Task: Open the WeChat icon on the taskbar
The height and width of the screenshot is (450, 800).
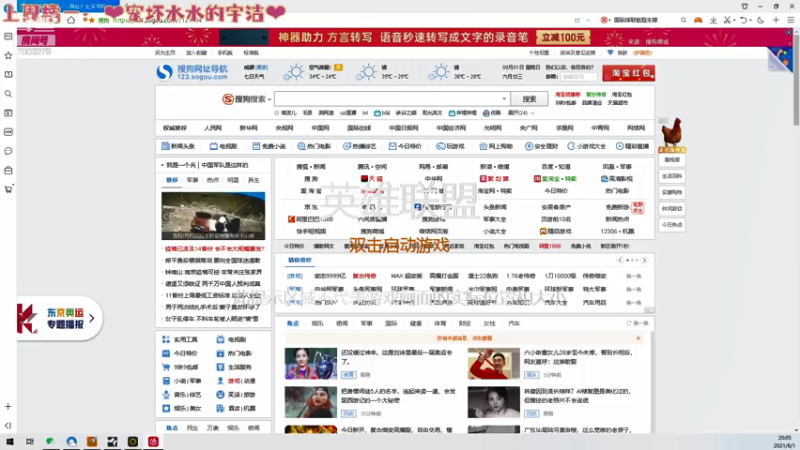Action: (x=49, y=441)
